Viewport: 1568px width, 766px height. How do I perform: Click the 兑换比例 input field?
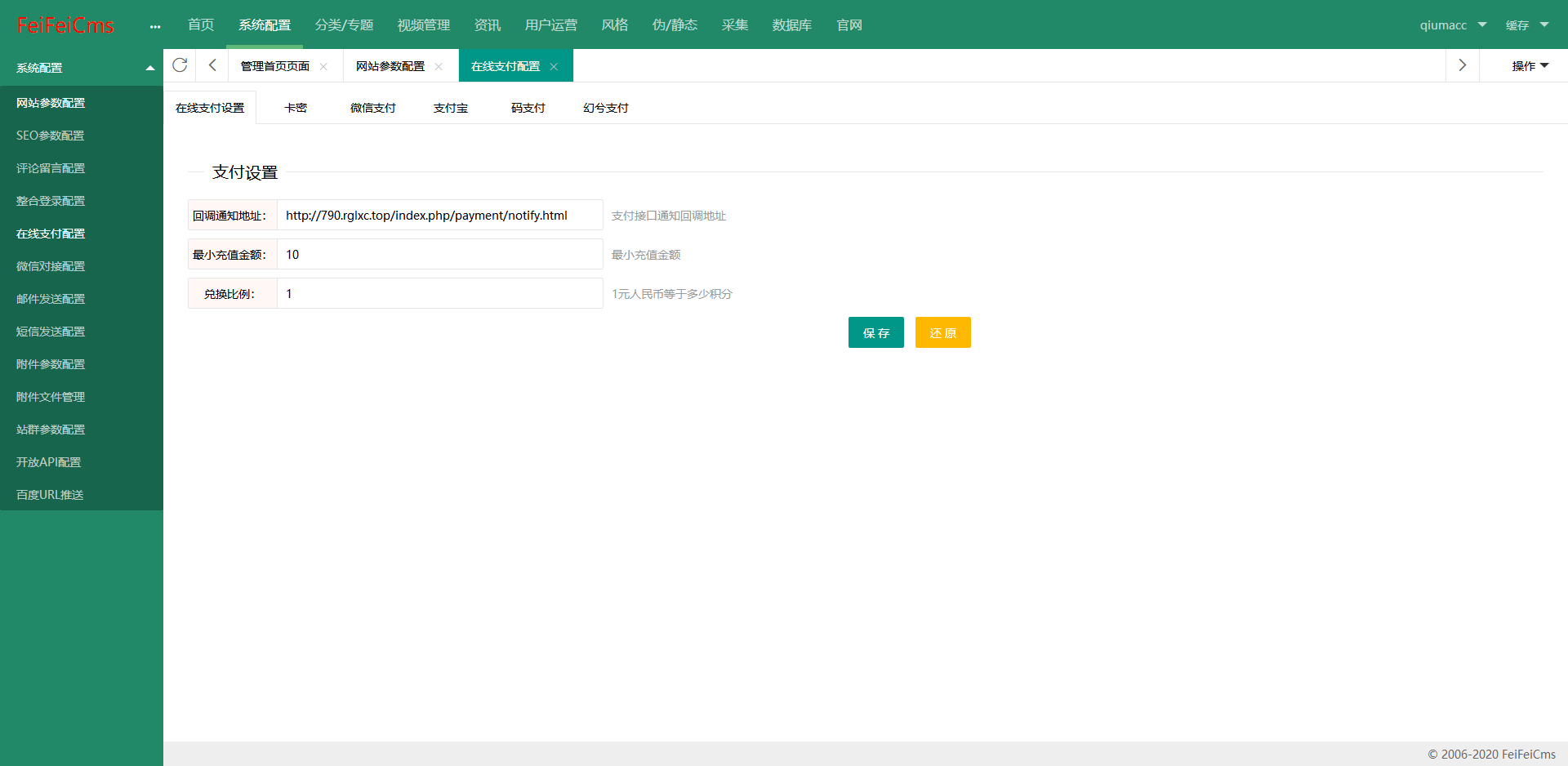[439, 294]
